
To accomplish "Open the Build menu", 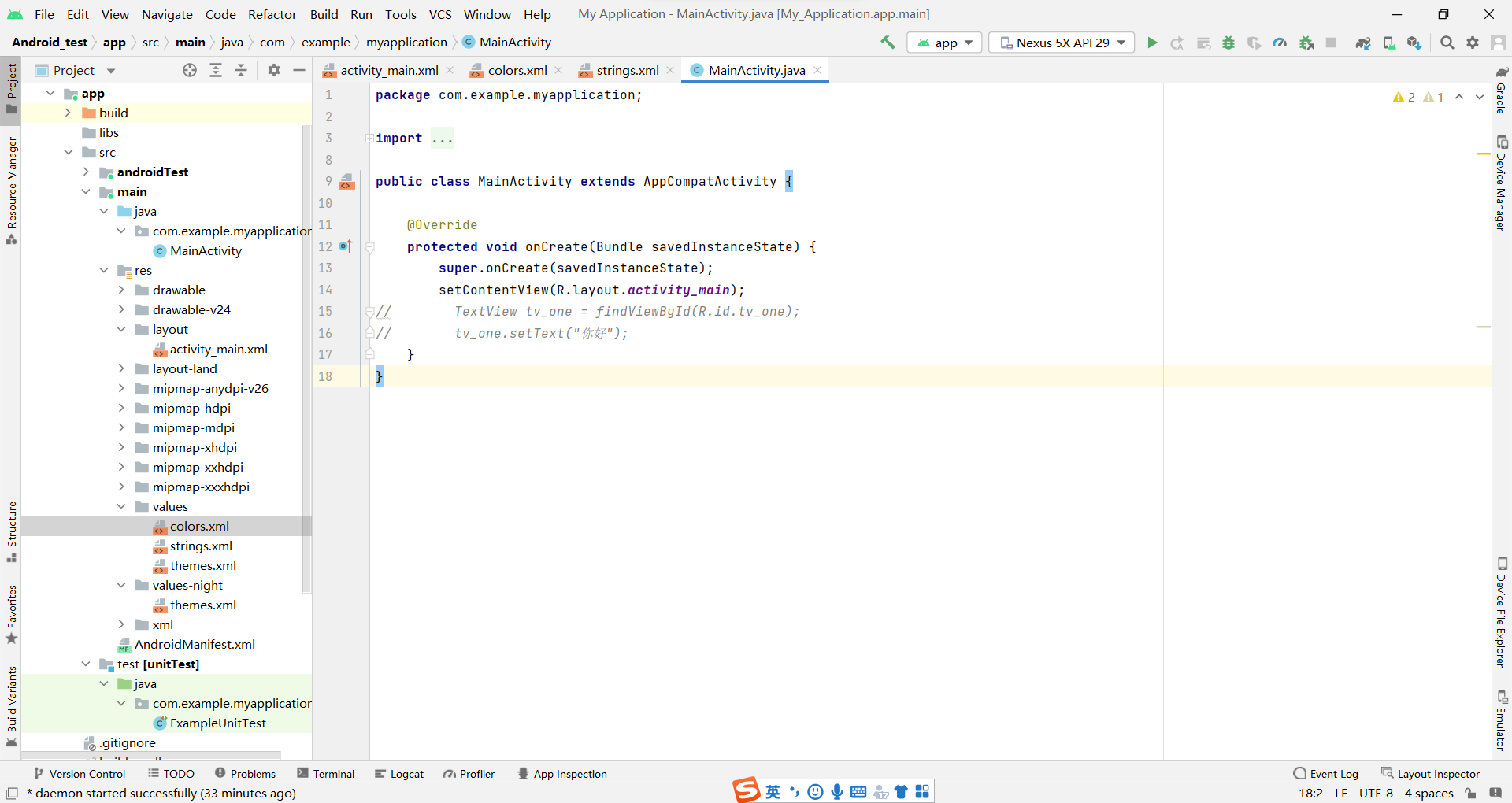I will point(323,14).
